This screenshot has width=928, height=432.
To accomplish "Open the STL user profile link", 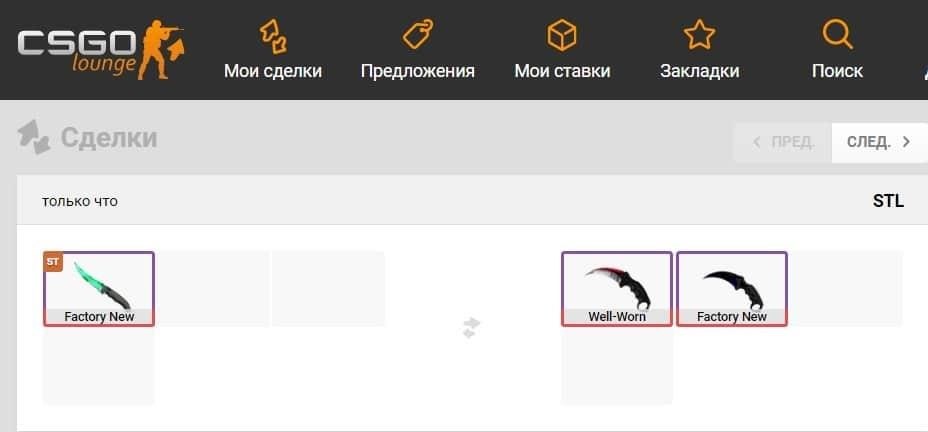I will point(888,201).
